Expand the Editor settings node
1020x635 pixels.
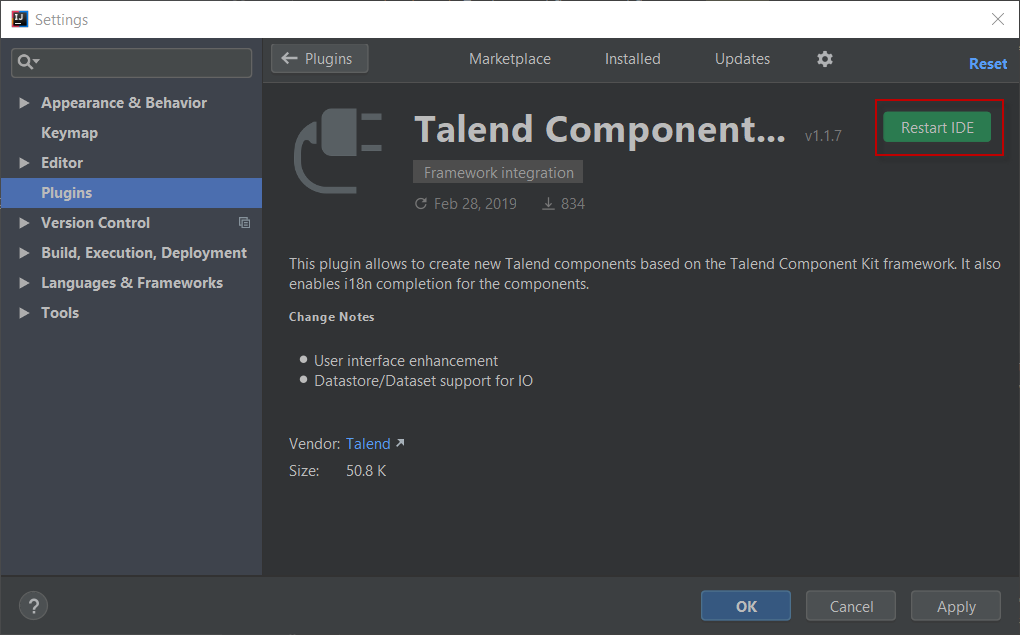[25, 163]
